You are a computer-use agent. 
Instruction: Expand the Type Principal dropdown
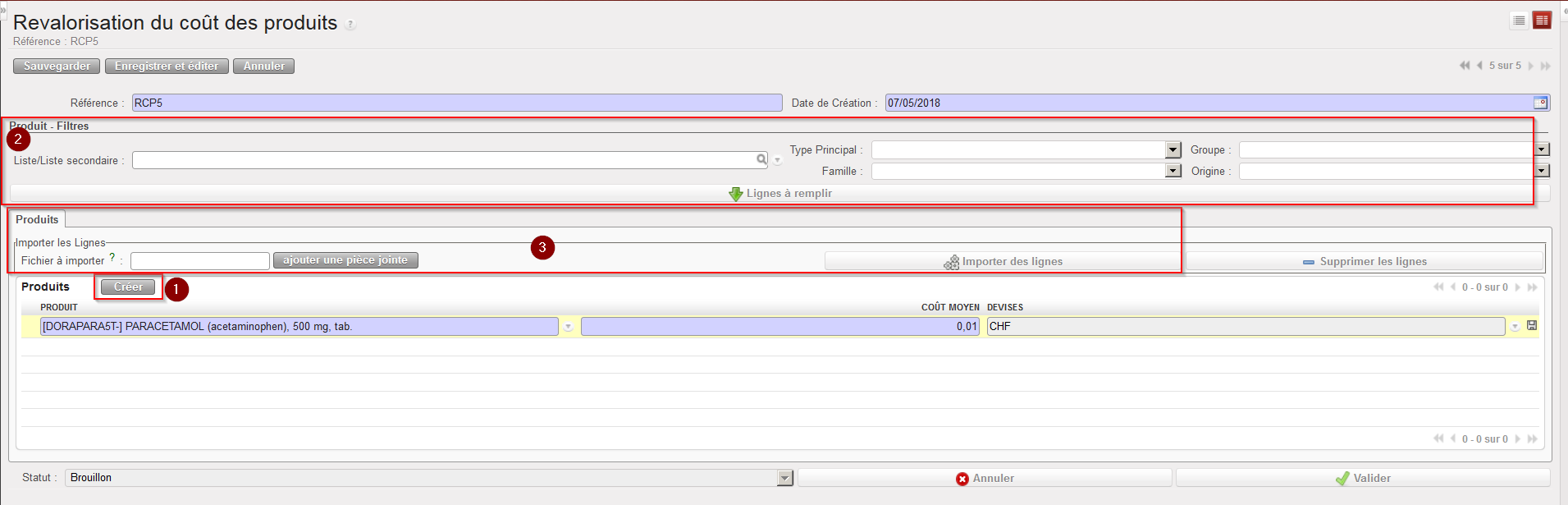tap(1173, 149)
